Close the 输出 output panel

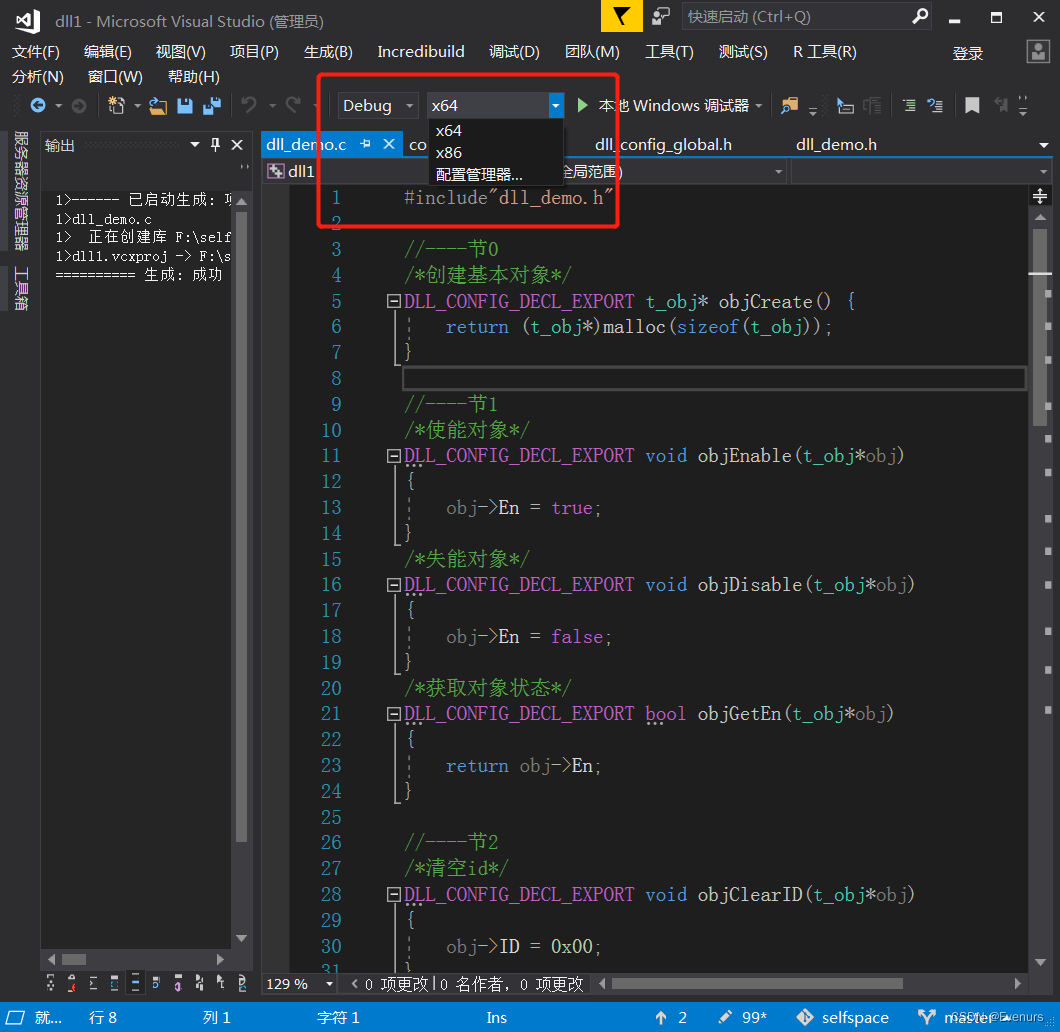point(237,144)
